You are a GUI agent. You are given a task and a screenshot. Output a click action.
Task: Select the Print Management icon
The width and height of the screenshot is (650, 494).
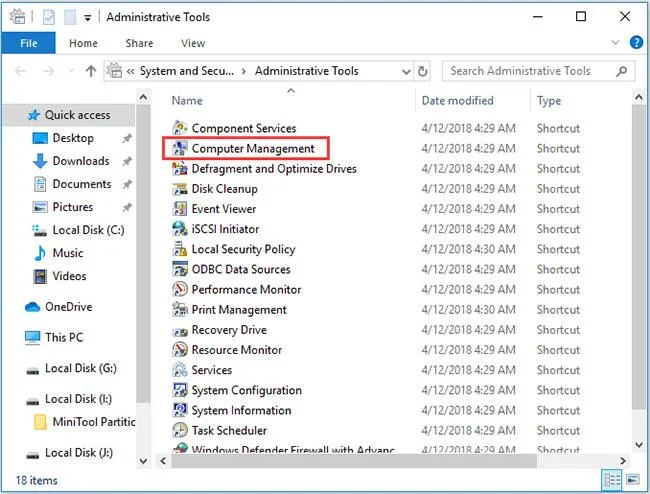coord(179,310)
